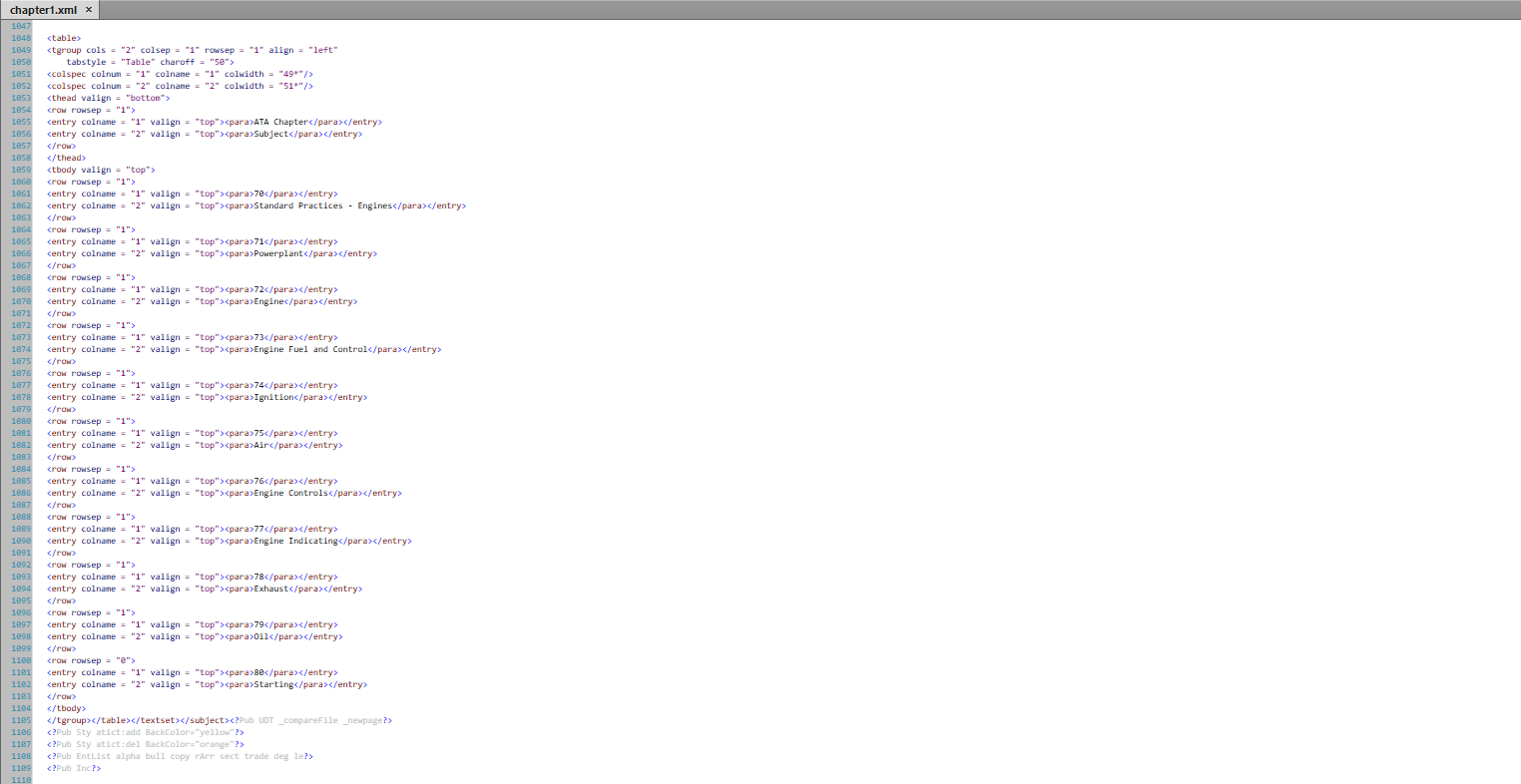Image resolution: width=1521 pixels, height=784 pixels.
Task: Click the entry containing para 72
Action: click(193, 289)
